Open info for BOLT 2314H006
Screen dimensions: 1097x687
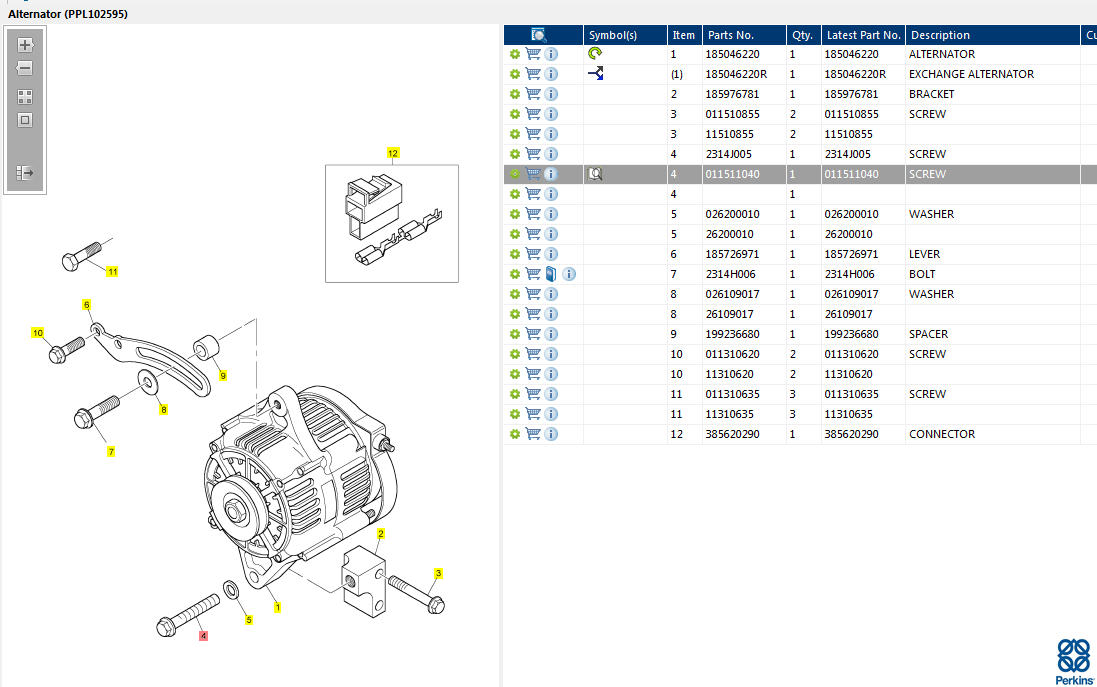pyautogui.click(x=569, y=274)
